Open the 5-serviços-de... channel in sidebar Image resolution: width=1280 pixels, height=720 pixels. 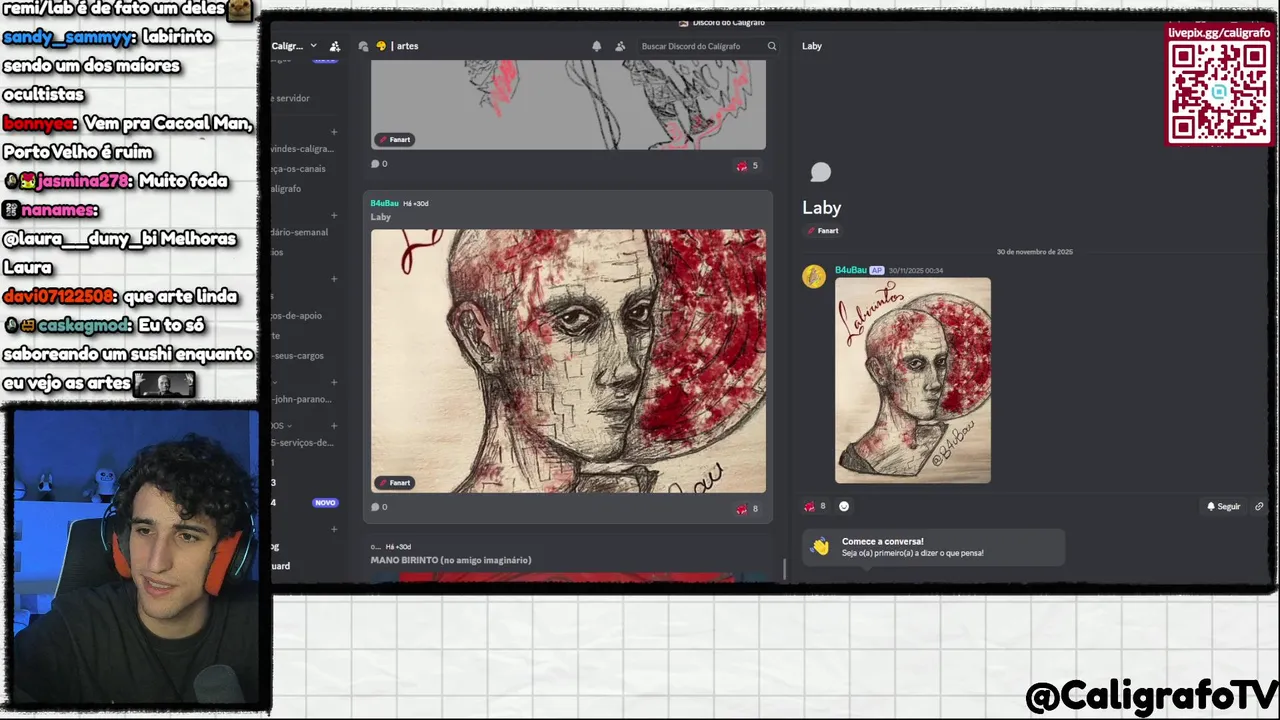pyautogui.click(x=302, y=442)
